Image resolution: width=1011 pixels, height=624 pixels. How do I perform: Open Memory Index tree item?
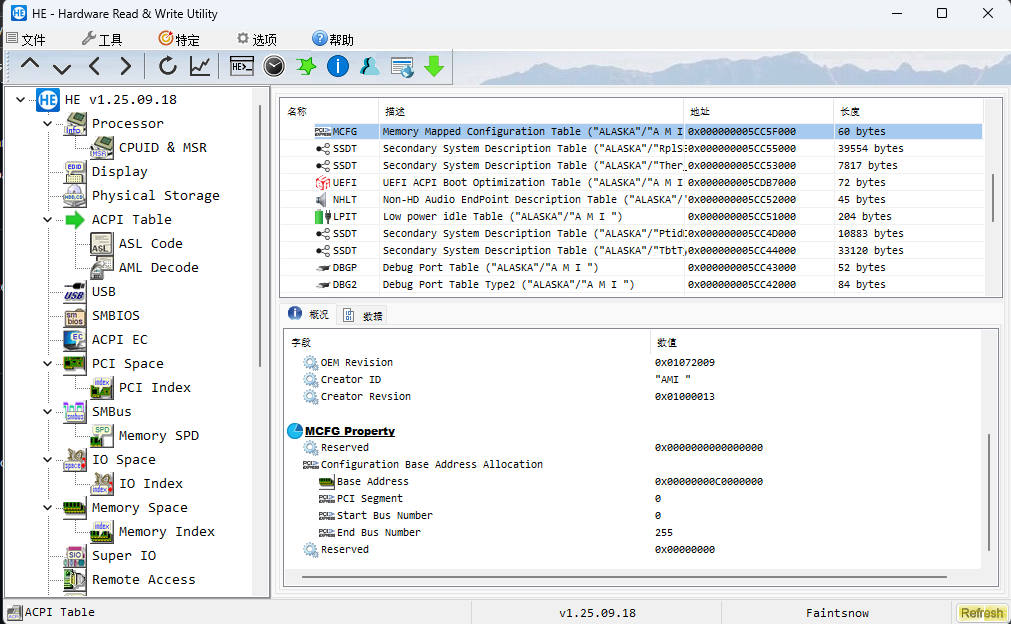tap(166, 532)
